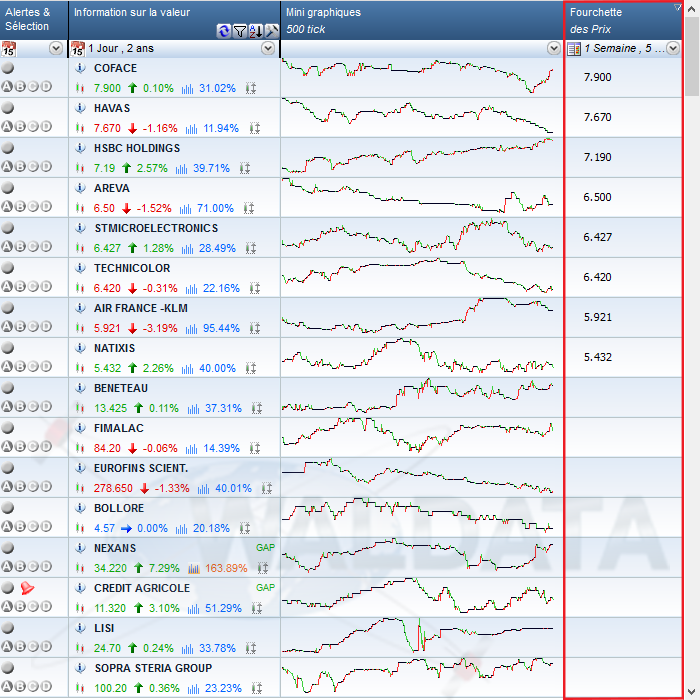Click price range icon after COFACE 31.02%
Image resolution: width=700 pixels, height=700 pixels.
[251, 88]
